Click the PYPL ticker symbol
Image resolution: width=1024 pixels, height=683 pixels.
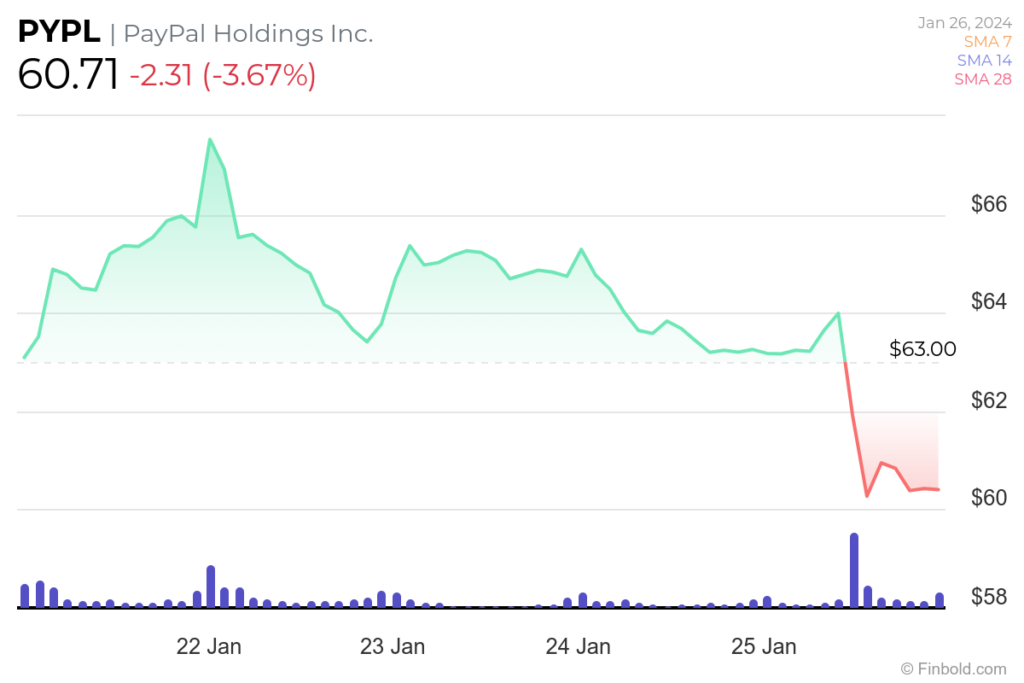pos(59,33)
